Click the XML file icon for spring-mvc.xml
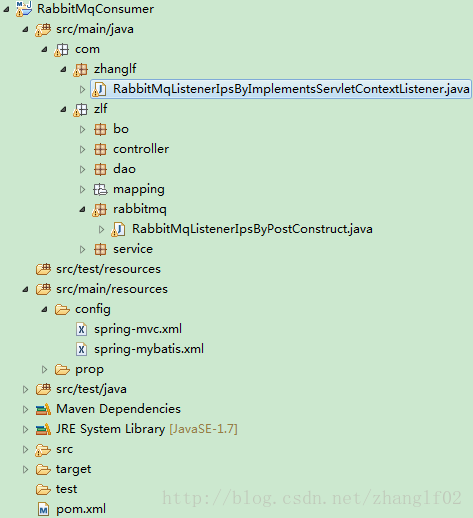The image size is (473, 518). tap(82, 329)
